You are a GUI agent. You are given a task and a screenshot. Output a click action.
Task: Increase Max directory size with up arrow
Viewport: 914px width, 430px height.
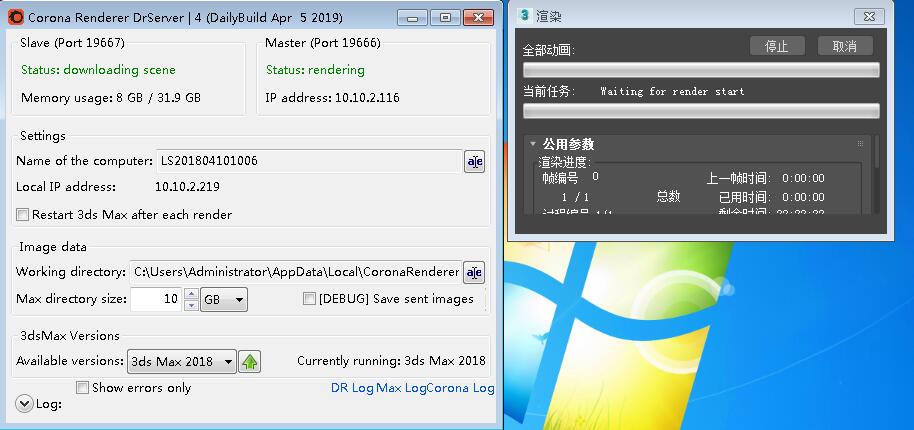pos(191,294)
